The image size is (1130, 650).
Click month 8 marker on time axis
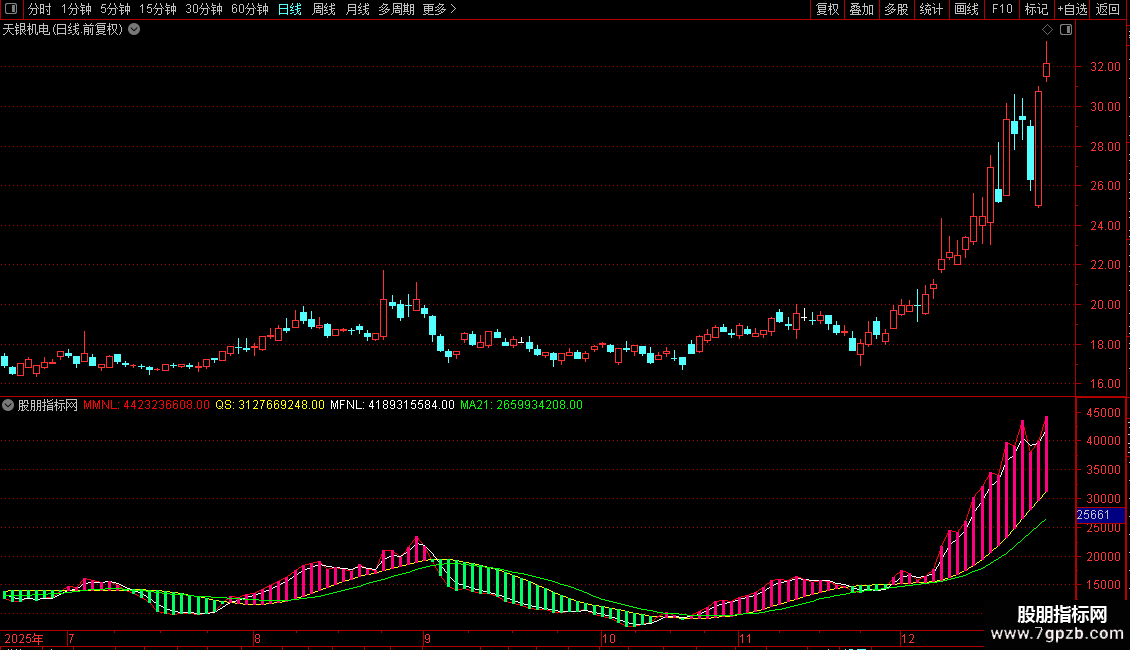(x=257, y=638)
